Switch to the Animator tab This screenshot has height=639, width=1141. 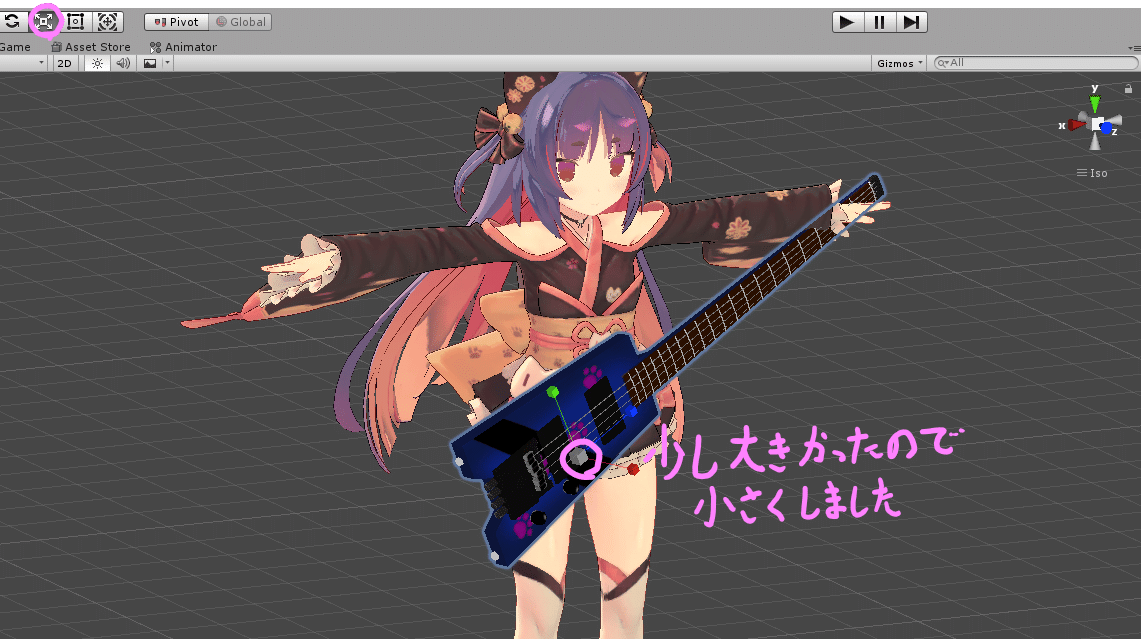[183, 47]
